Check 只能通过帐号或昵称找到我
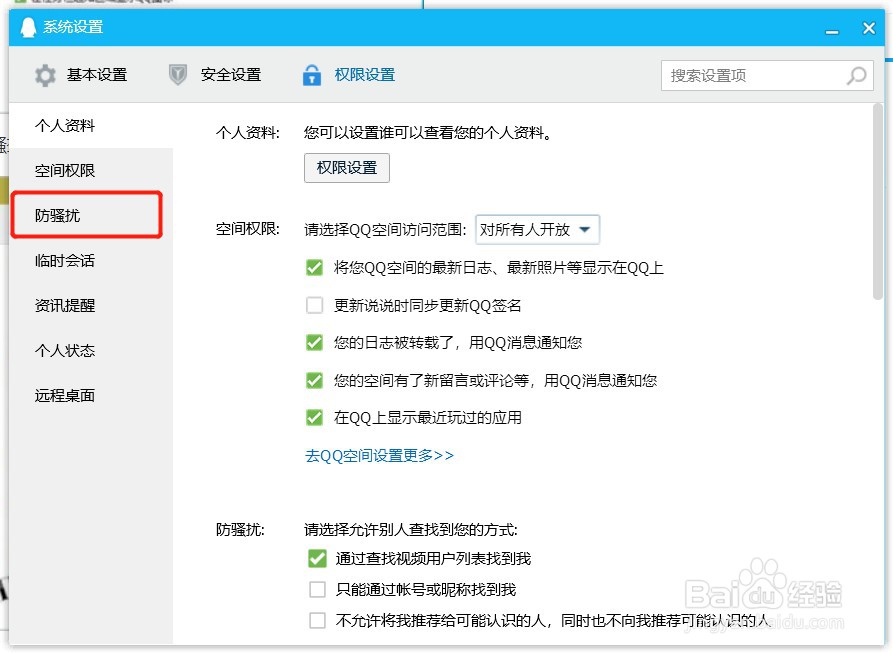 (317, 589)
